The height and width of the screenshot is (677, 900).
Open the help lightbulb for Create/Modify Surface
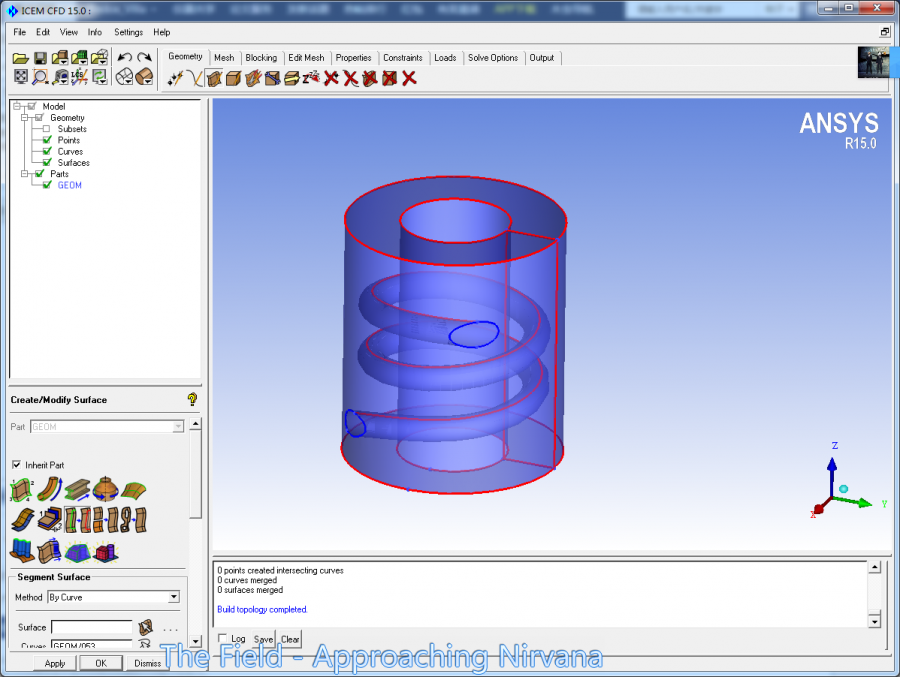192,399
